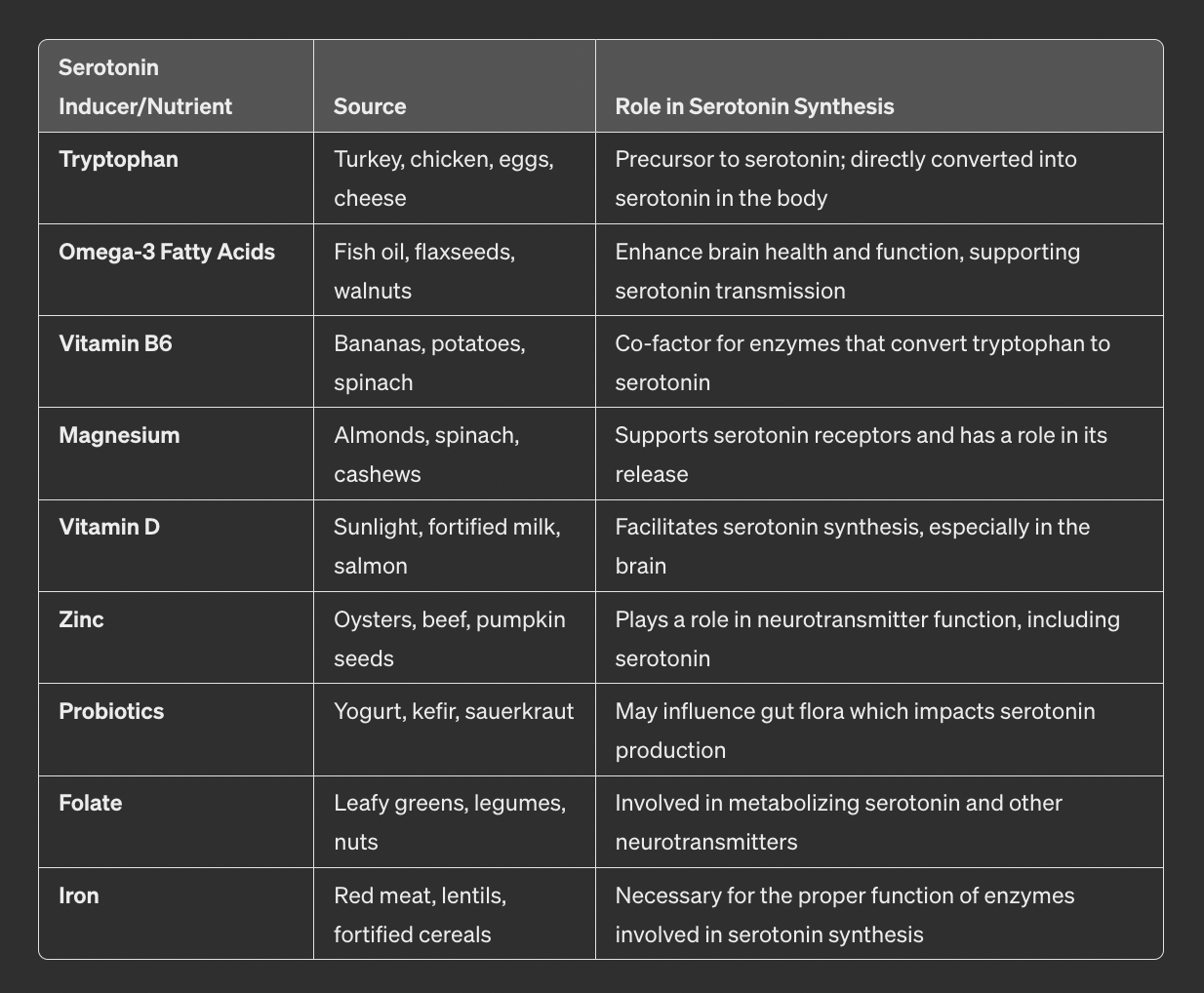The height and width of the screenshot is (993, 1204).
Task: Click the Yogurt, kefir, sauerkraut source text
Action: coord(454,711)
